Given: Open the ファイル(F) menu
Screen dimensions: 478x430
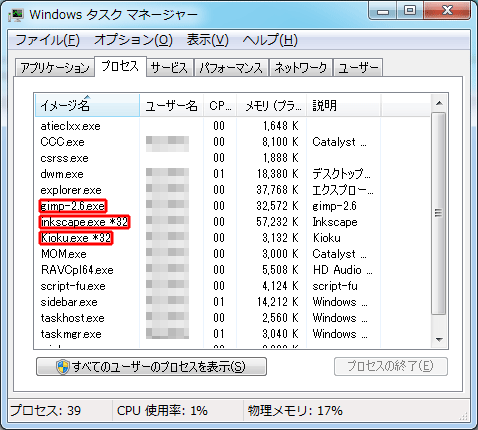Looking at the screenshot, I should pyautogui.click(x=48, y=40).
